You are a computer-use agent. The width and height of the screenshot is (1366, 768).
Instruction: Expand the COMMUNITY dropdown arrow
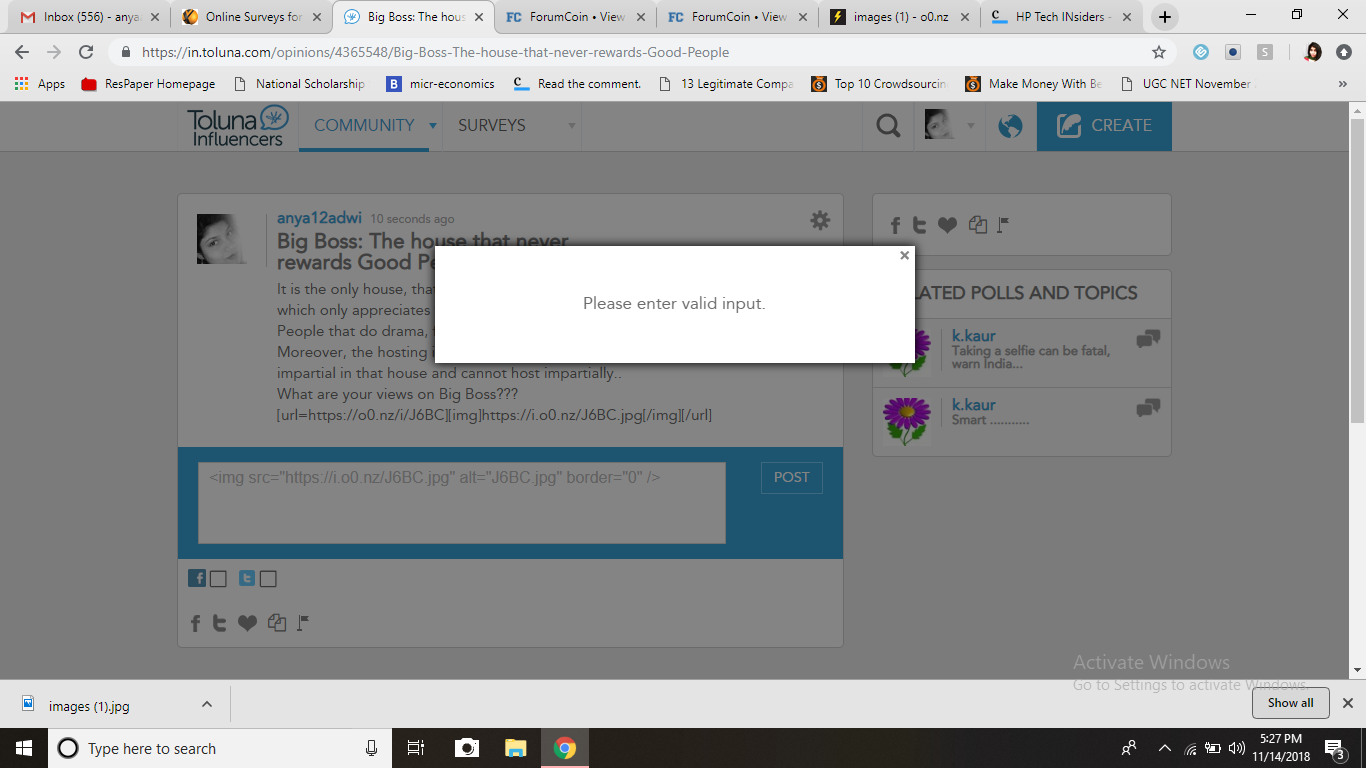(x=432, y=126)
